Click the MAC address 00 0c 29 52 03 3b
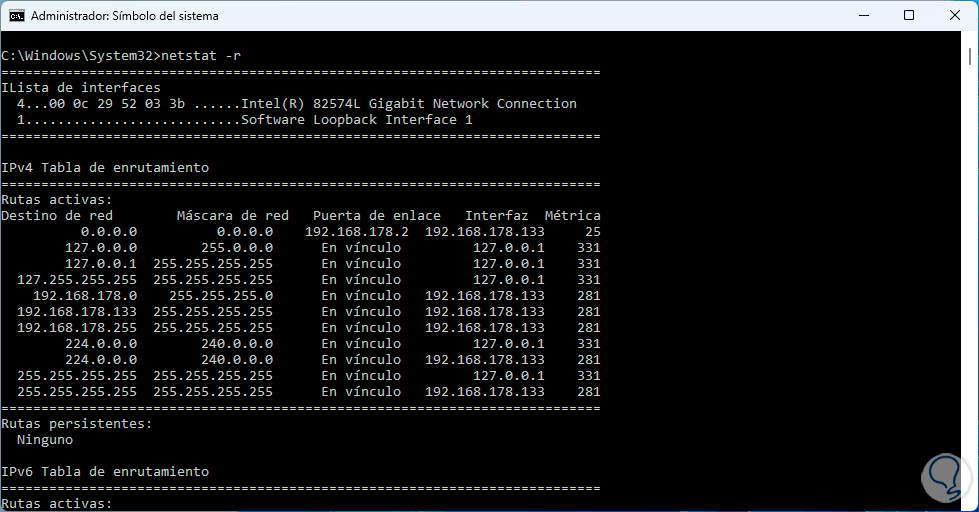Viewport: 979px width, 512px height. 117,104
